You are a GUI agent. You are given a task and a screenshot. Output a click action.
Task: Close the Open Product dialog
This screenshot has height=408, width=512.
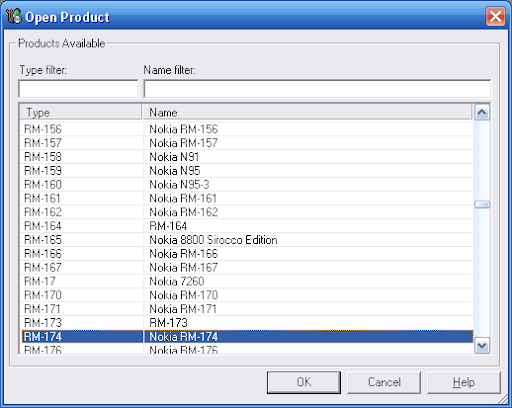point(495,16)
